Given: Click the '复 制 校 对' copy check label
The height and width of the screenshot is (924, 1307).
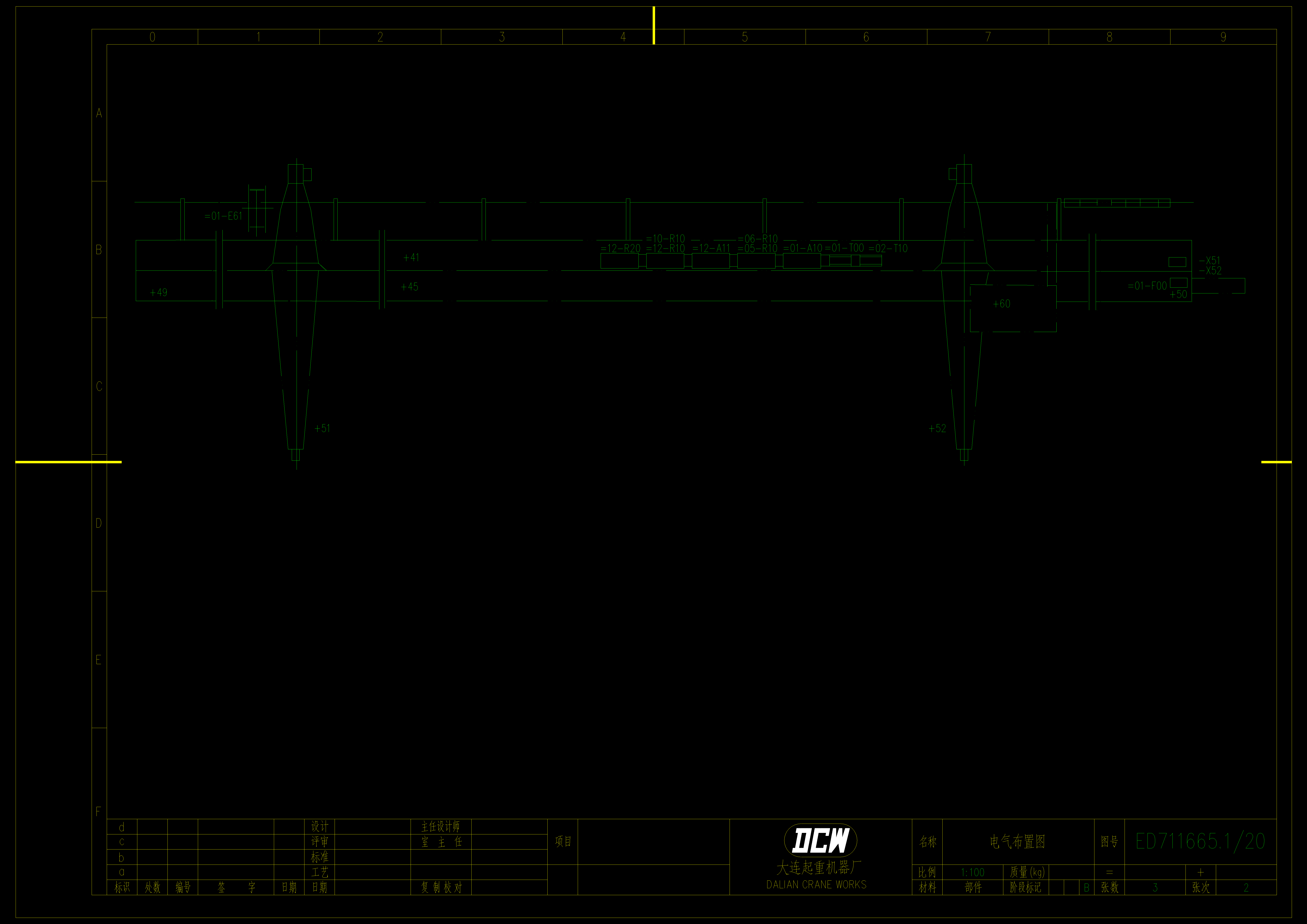Looking at the screenshot, I should pos(442,887).
